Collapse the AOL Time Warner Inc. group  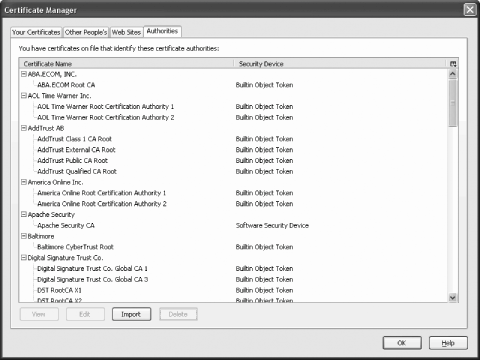[x=24, y=96]
